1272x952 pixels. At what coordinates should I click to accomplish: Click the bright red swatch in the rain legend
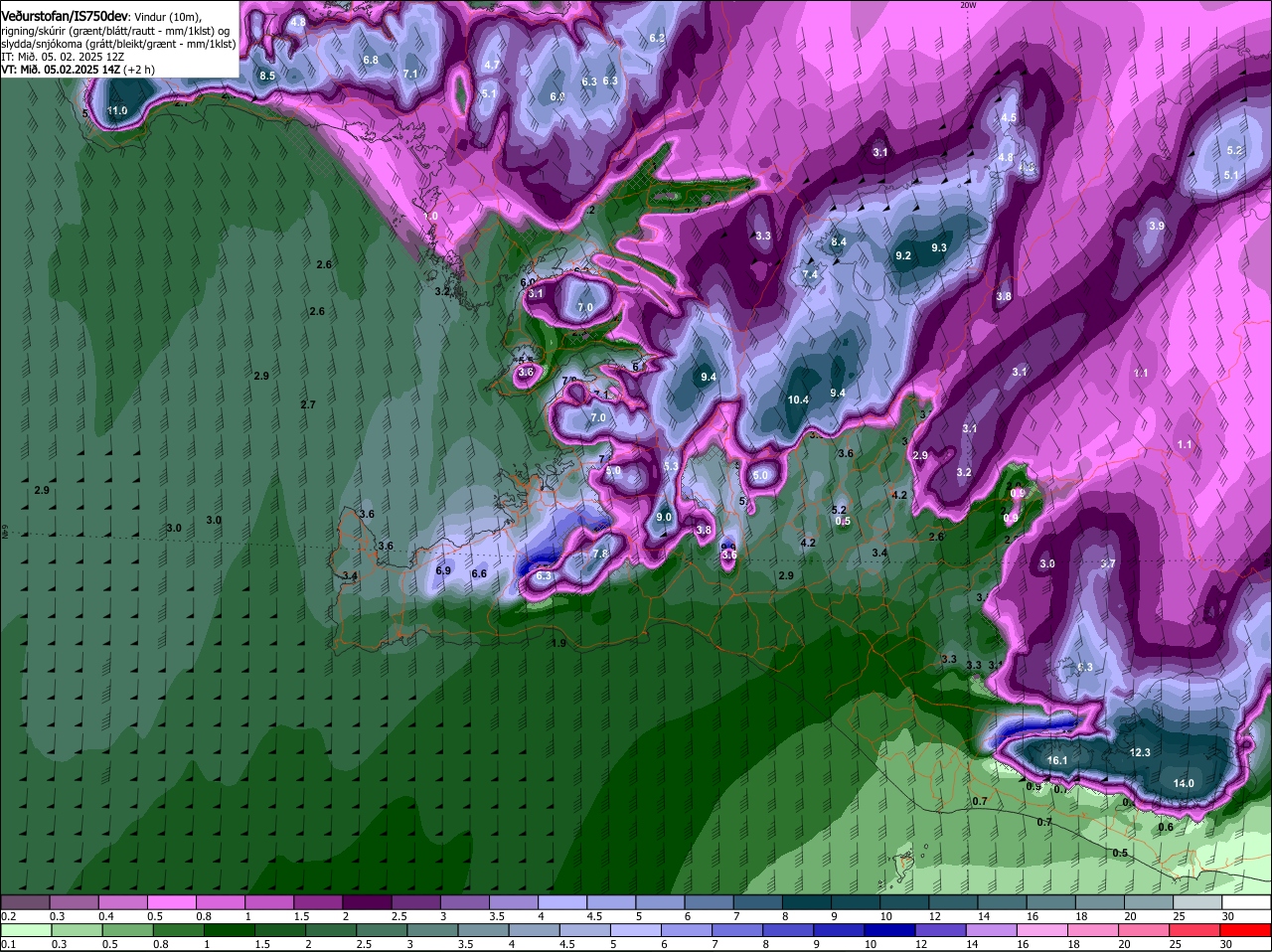[1245, 930]
